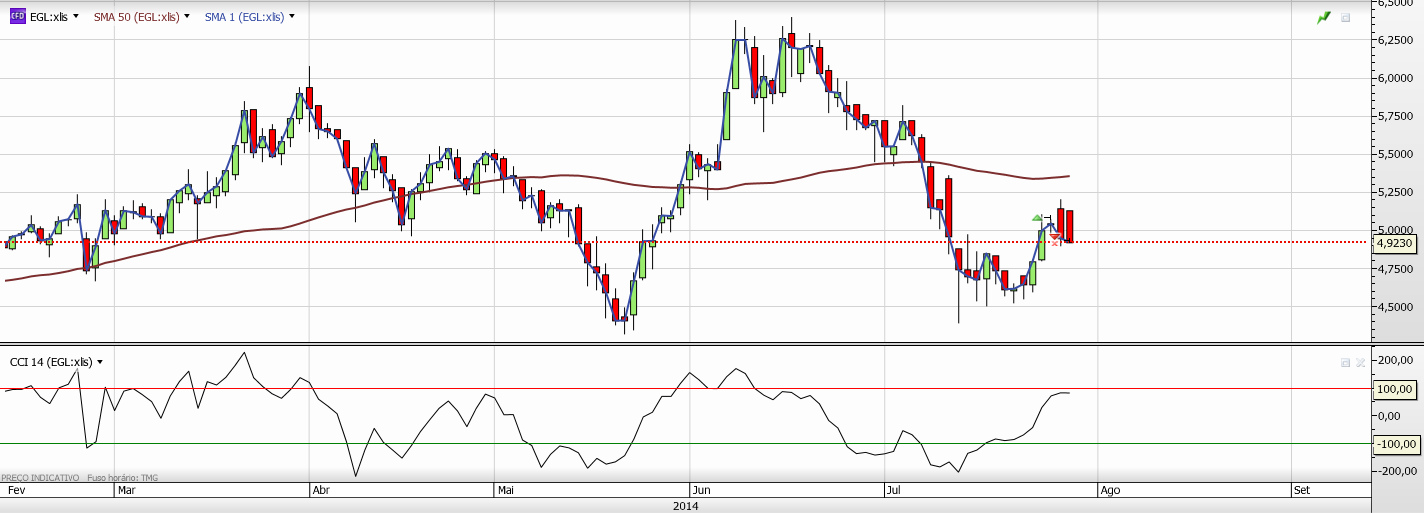The height and width of the screenshot is (513, 1424).
Task: Close the CCI 14 indicator panel
Action: (x=1360, y=362)
